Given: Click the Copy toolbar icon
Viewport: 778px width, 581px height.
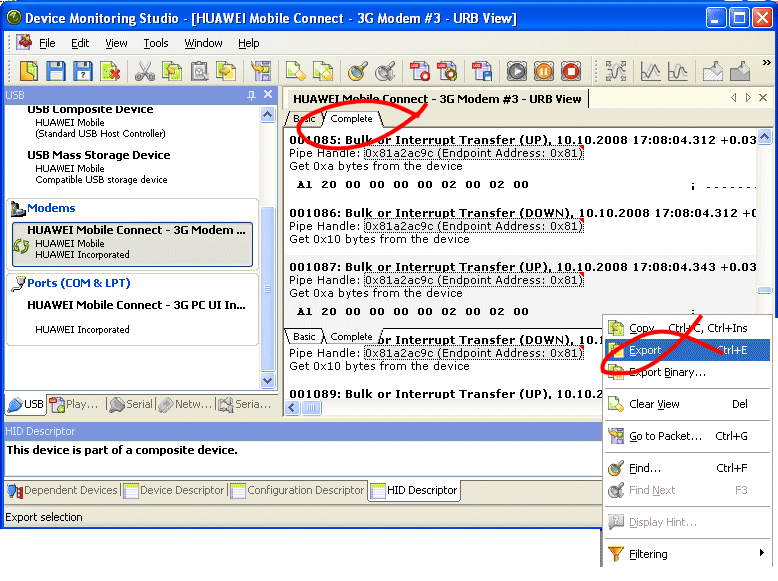Looking at the screenshot, I should (172, 71).
